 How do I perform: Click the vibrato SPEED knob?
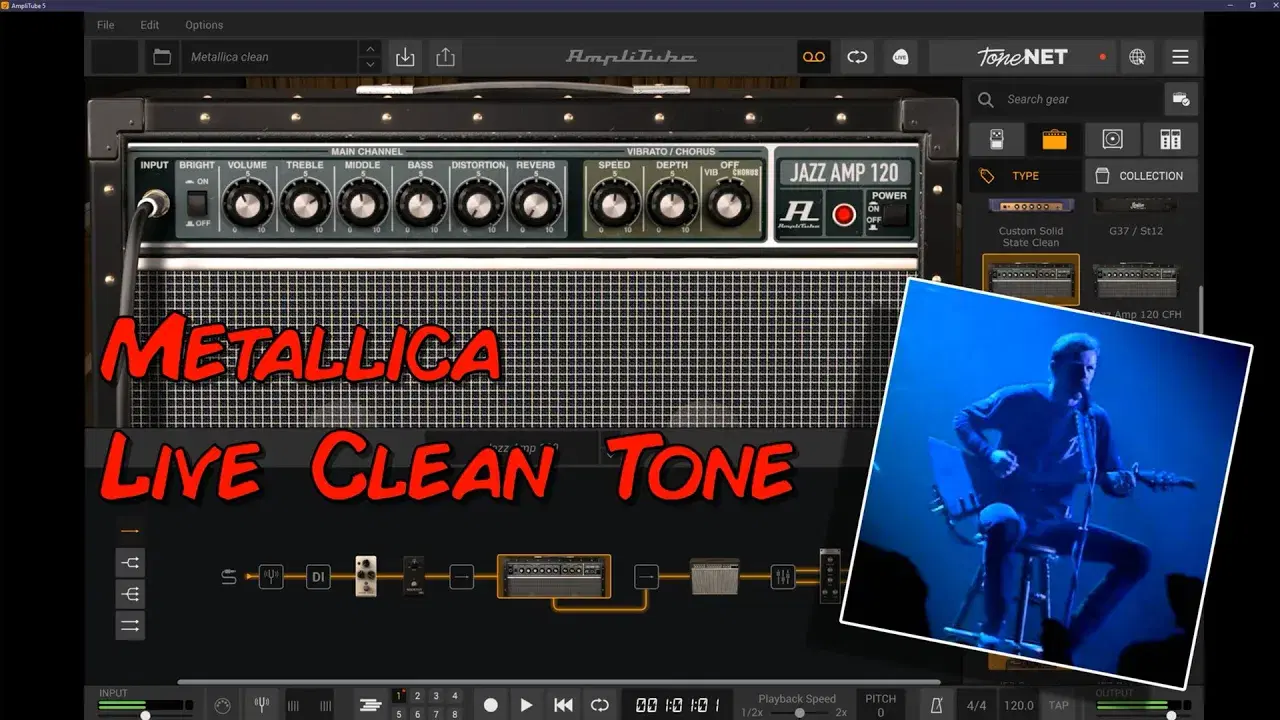pyautogui.click(x=614, y=204)
